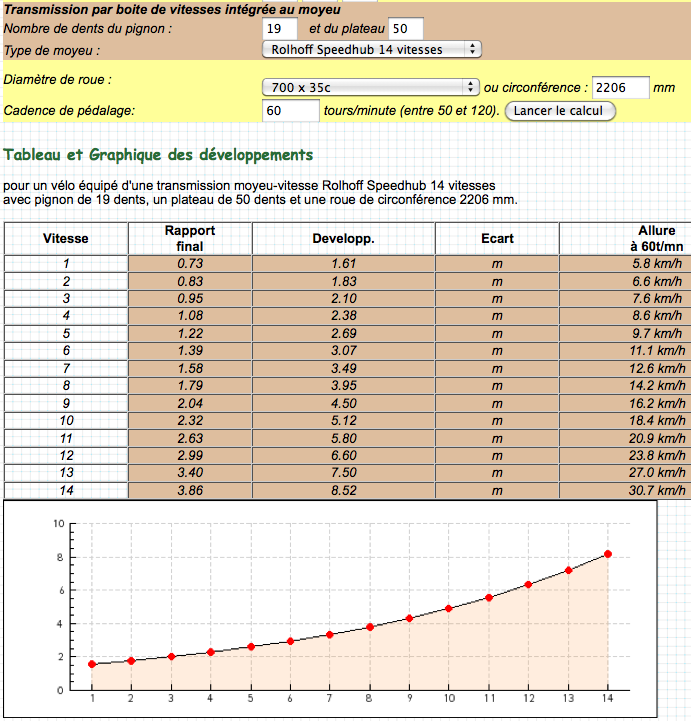The height and width of the screenshot is (721, 691).
Task: Select the 6.6 km/h speed cell
Action: click(x=625, y=281)
